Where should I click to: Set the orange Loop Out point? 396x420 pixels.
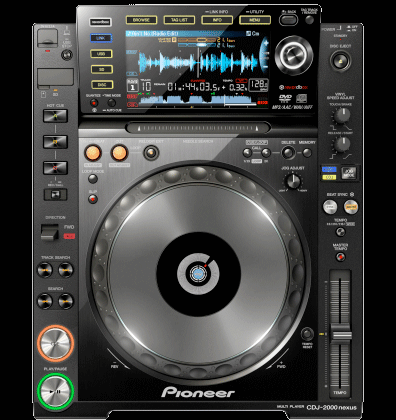tap(119, 153)
